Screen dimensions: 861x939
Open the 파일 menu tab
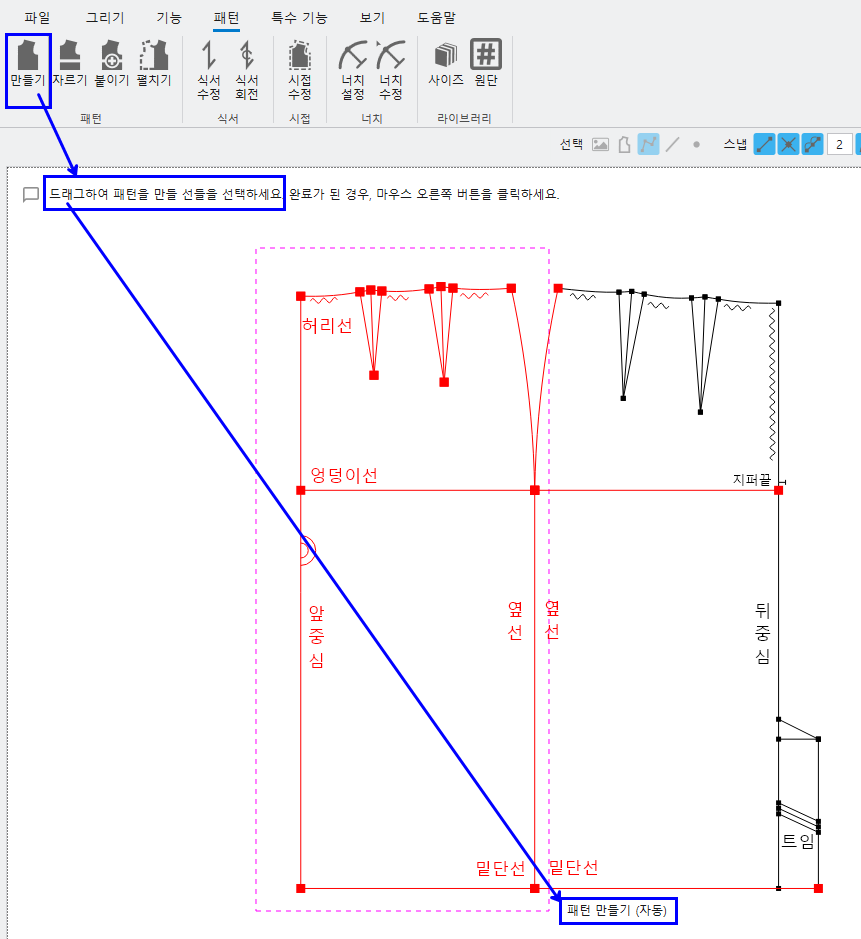[37, 18]
